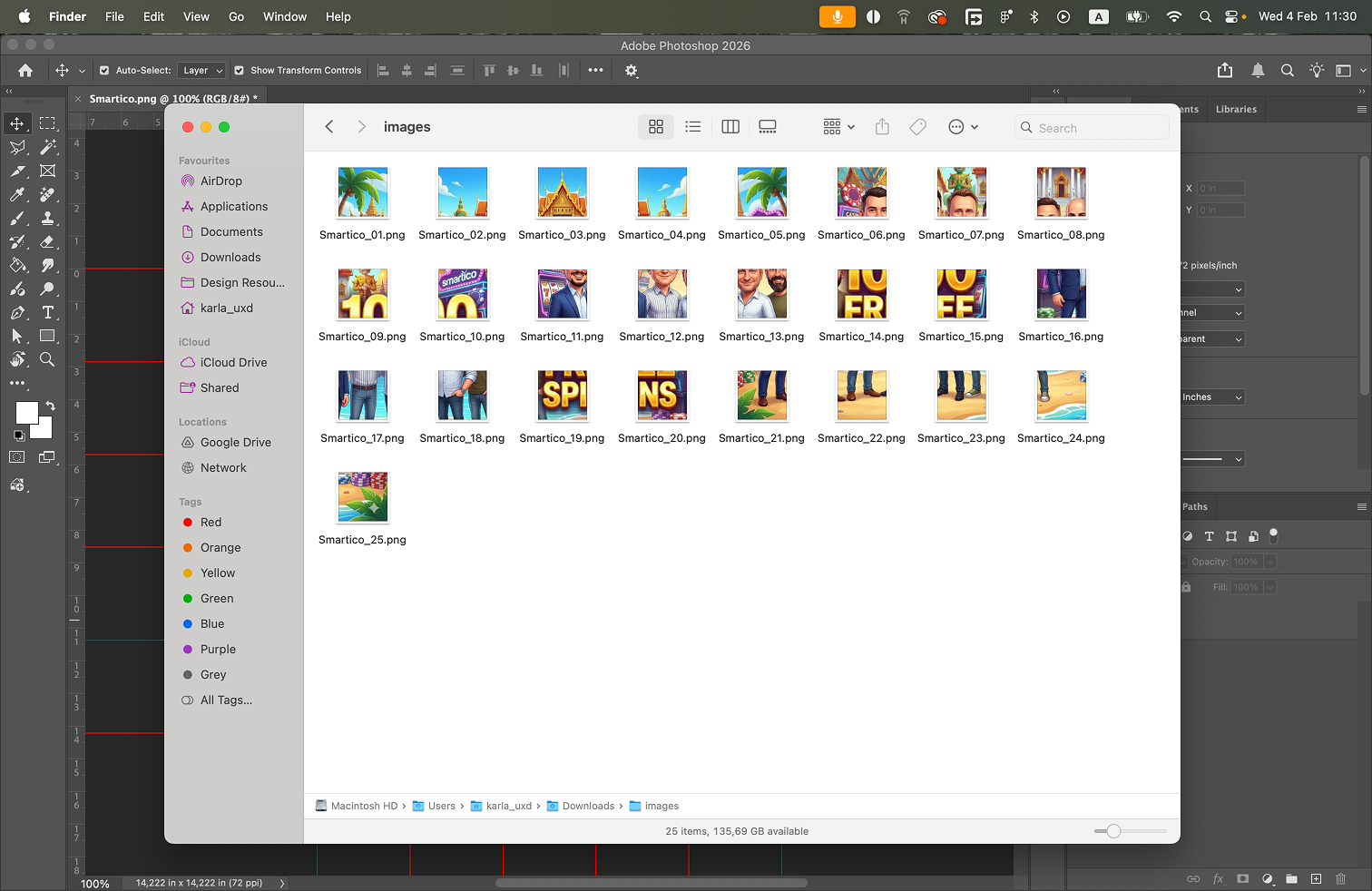Open the Layer auto-select dropdown
The height and width of the screenshot is (891, 1372).
202,71
